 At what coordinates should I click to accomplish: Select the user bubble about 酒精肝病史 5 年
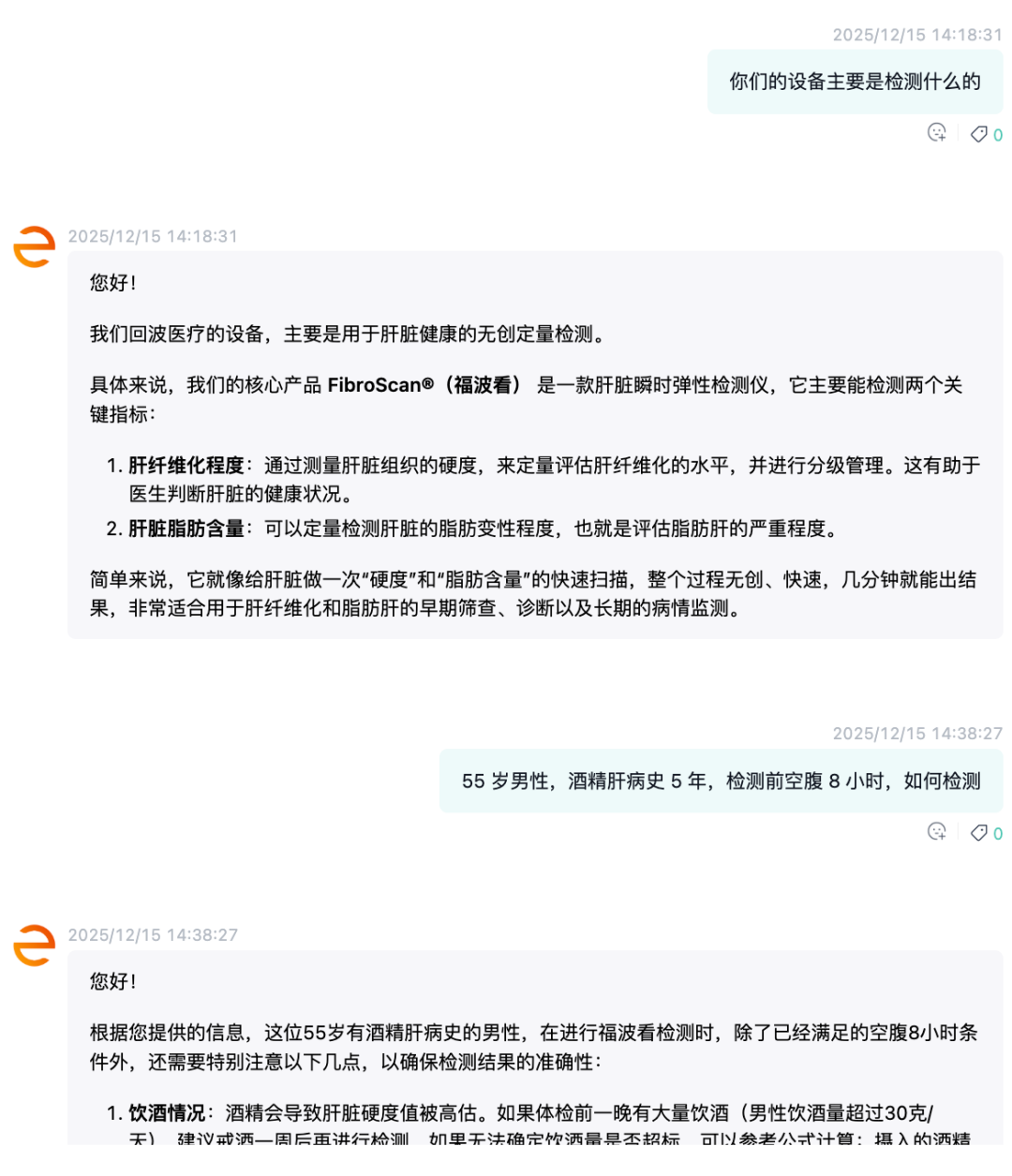pyautogui.click(x=722, y=781)
